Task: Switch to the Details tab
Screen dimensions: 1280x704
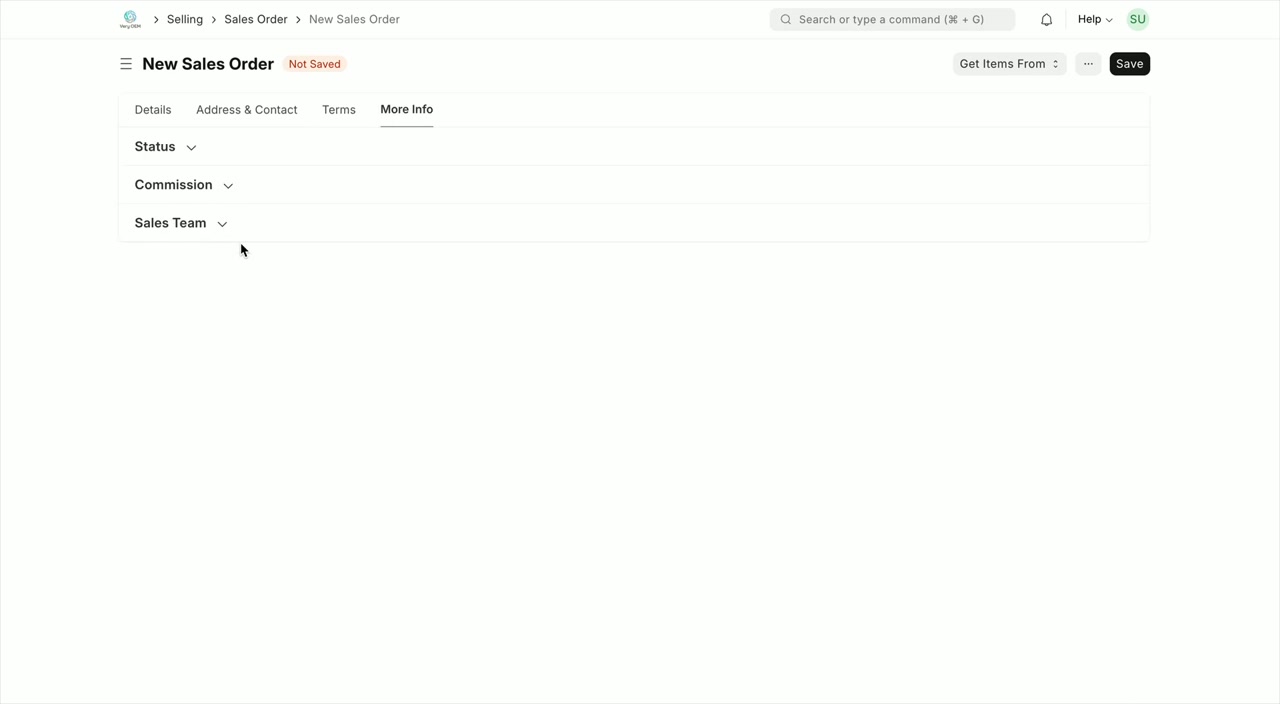Action: click(152, 109)
